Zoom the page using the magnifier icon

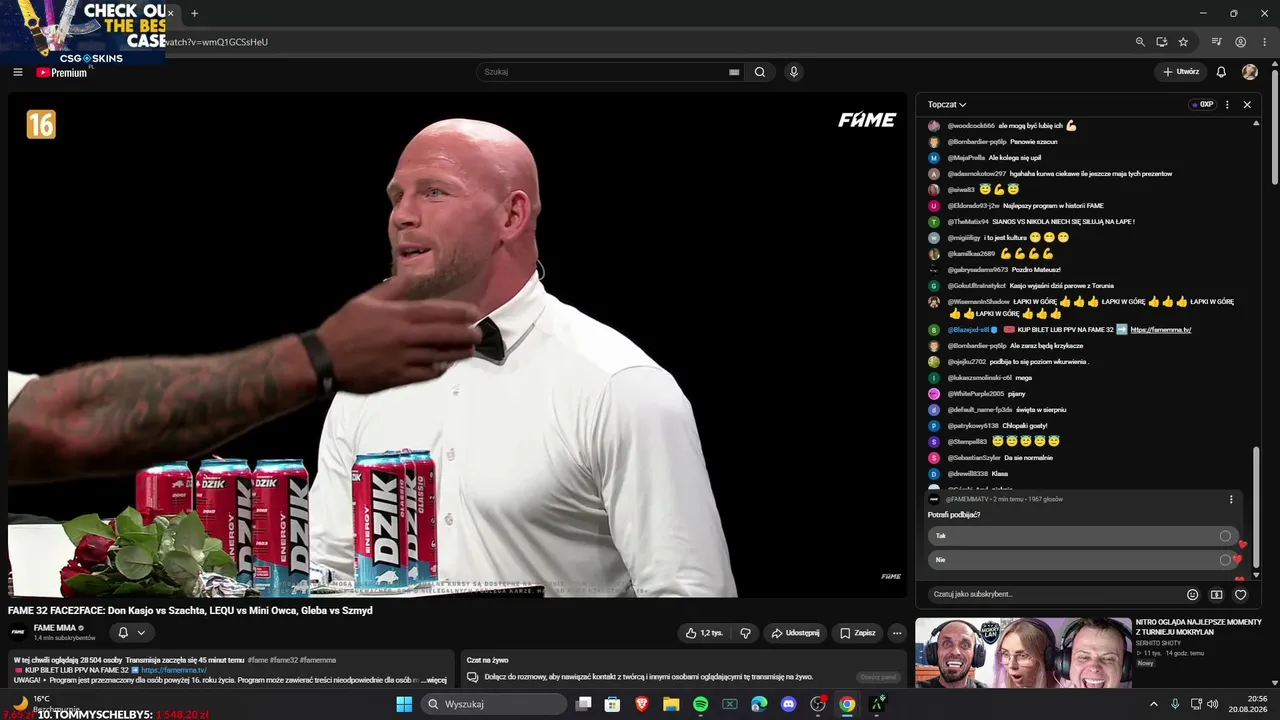pos(1140,42)
